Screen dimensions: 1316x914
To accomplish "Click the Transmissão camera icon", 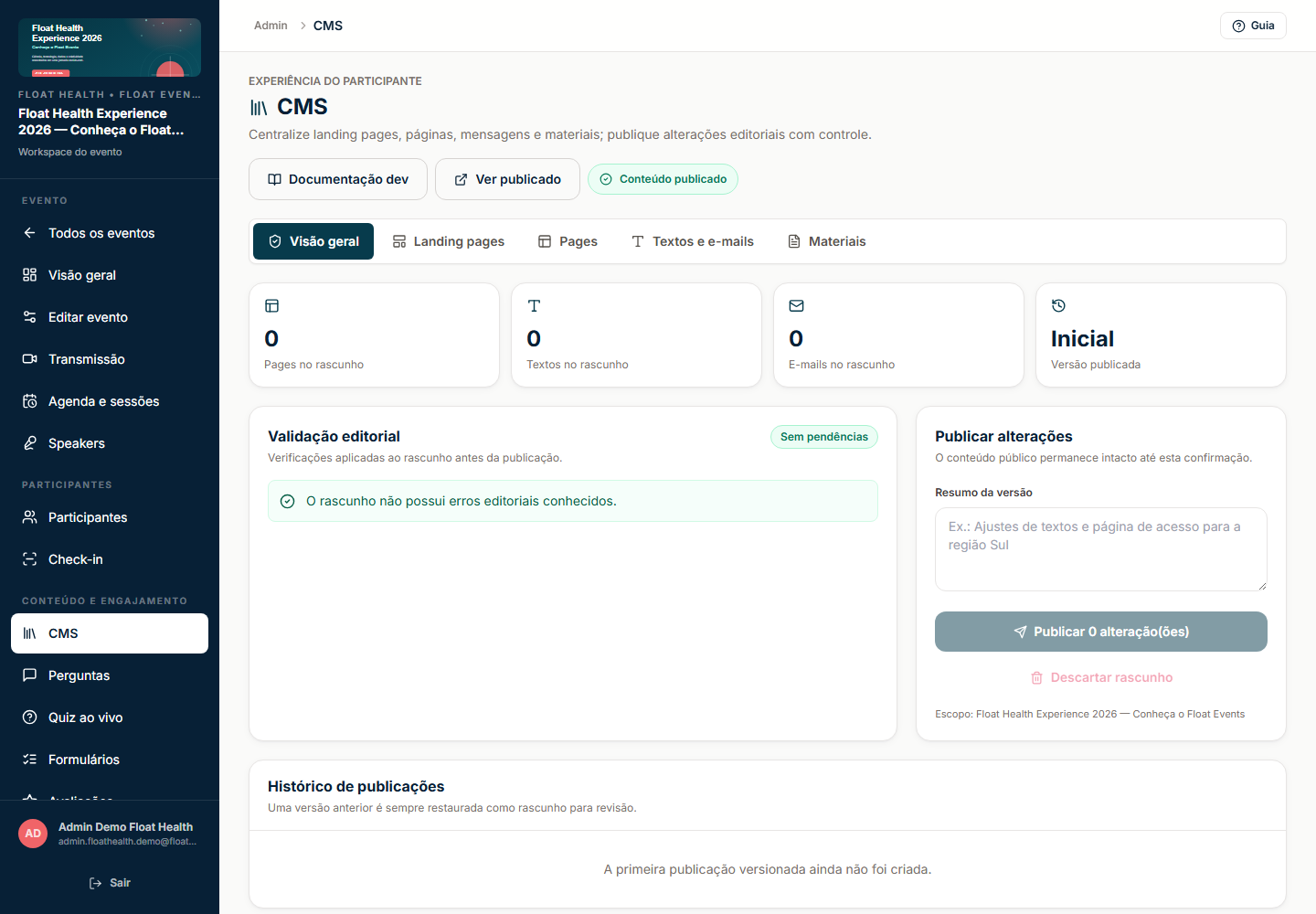I will pos(29,359).
